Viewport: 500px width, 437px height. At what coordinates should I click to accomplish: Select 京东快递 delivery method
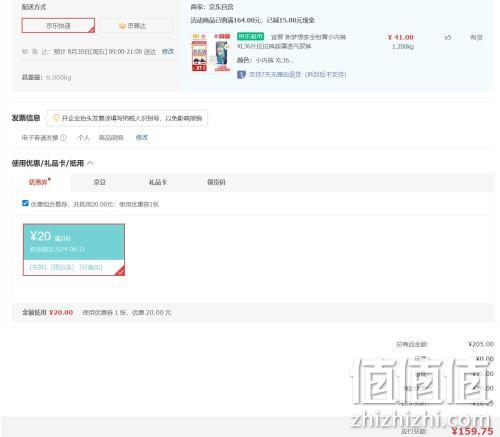[x=58, y=26]
